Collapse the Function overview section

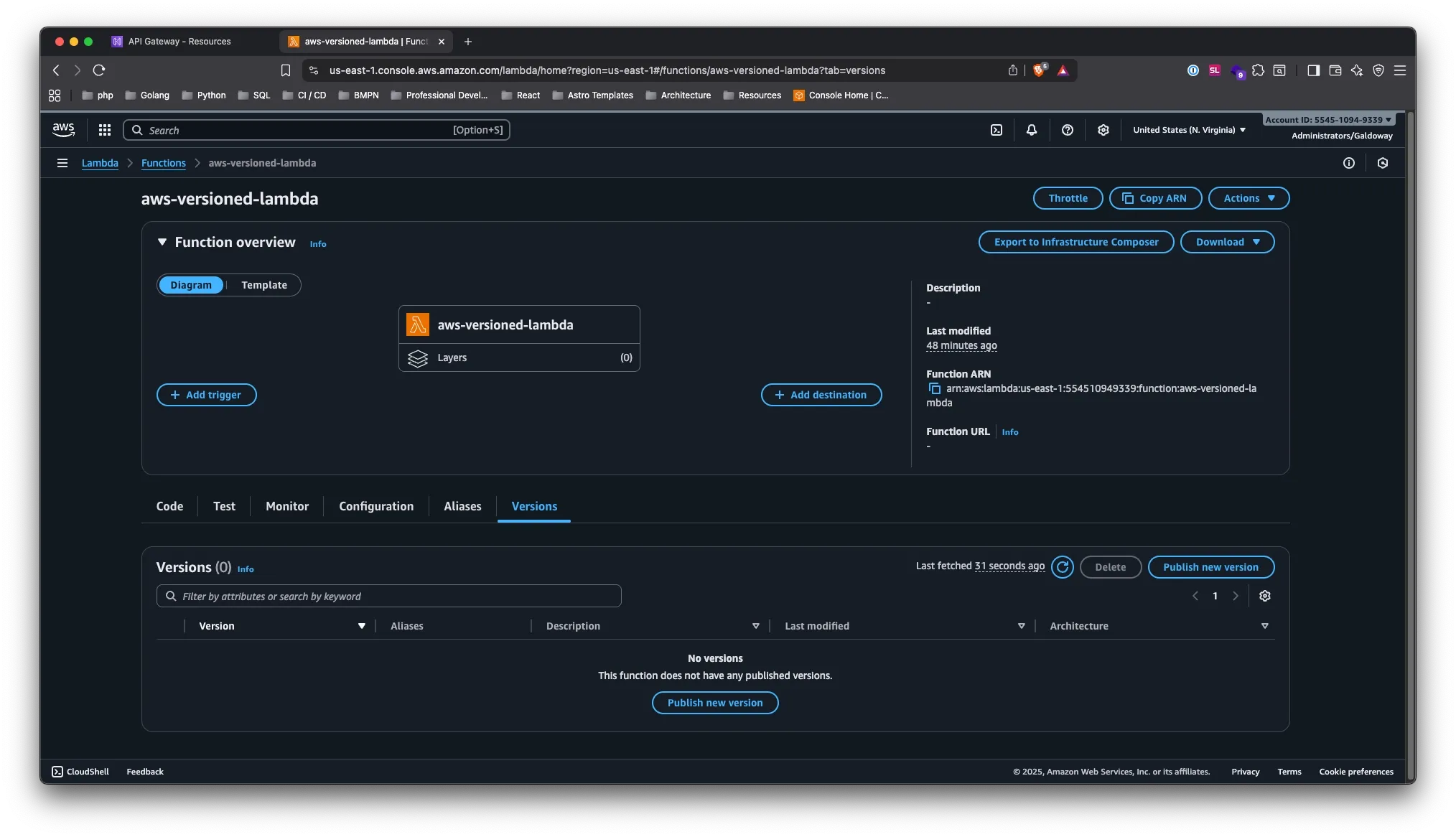point(162,242)
